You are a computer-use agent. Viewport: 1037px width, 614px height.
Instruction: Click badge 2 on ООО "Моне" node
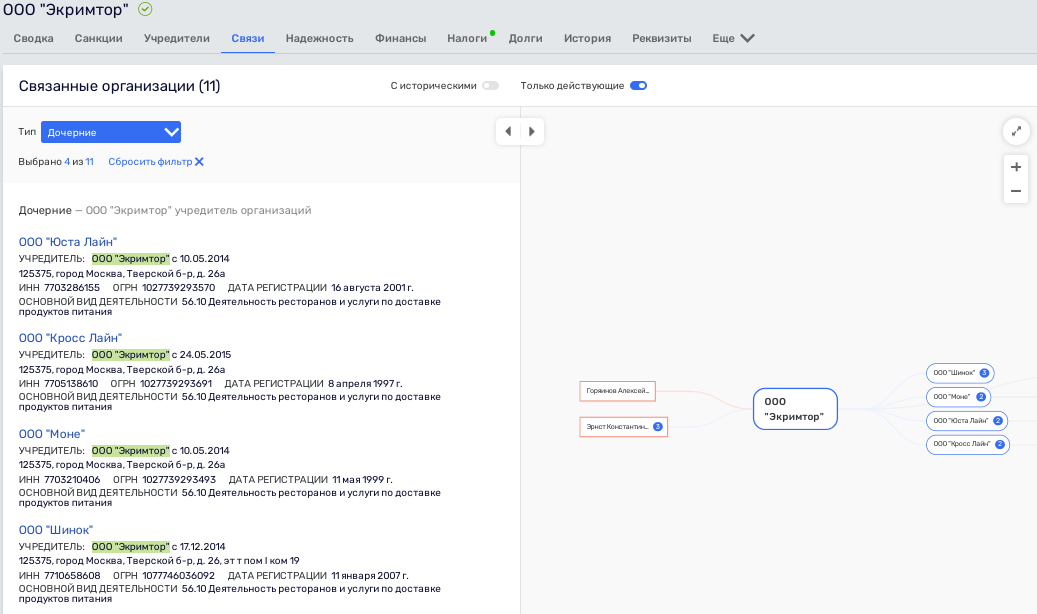coord(981,397)
